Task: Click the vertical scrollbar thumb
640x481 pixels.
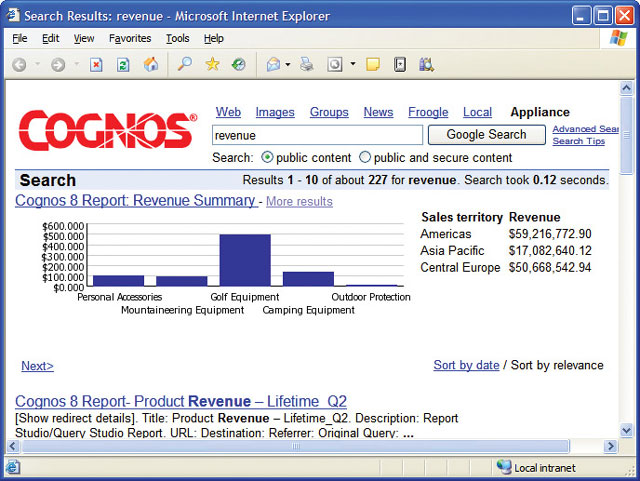Action: coord(626,135)
